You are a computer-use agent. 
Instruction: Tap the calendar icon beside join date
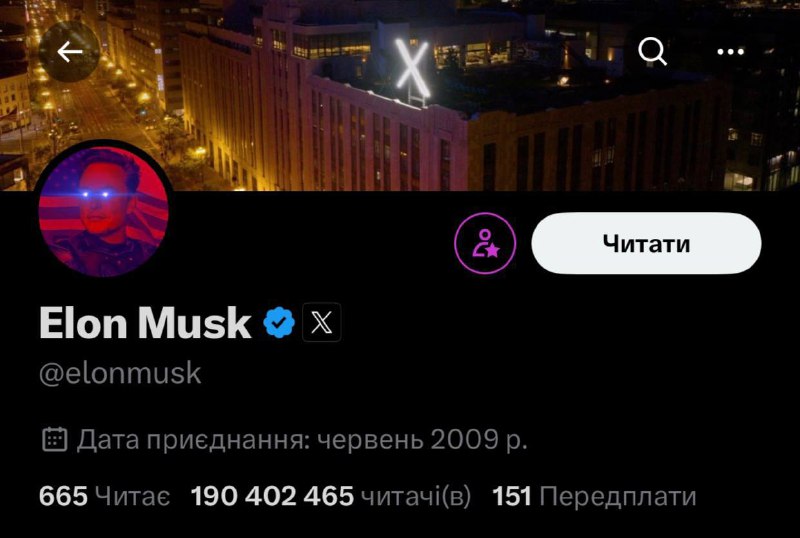[54, 439]
